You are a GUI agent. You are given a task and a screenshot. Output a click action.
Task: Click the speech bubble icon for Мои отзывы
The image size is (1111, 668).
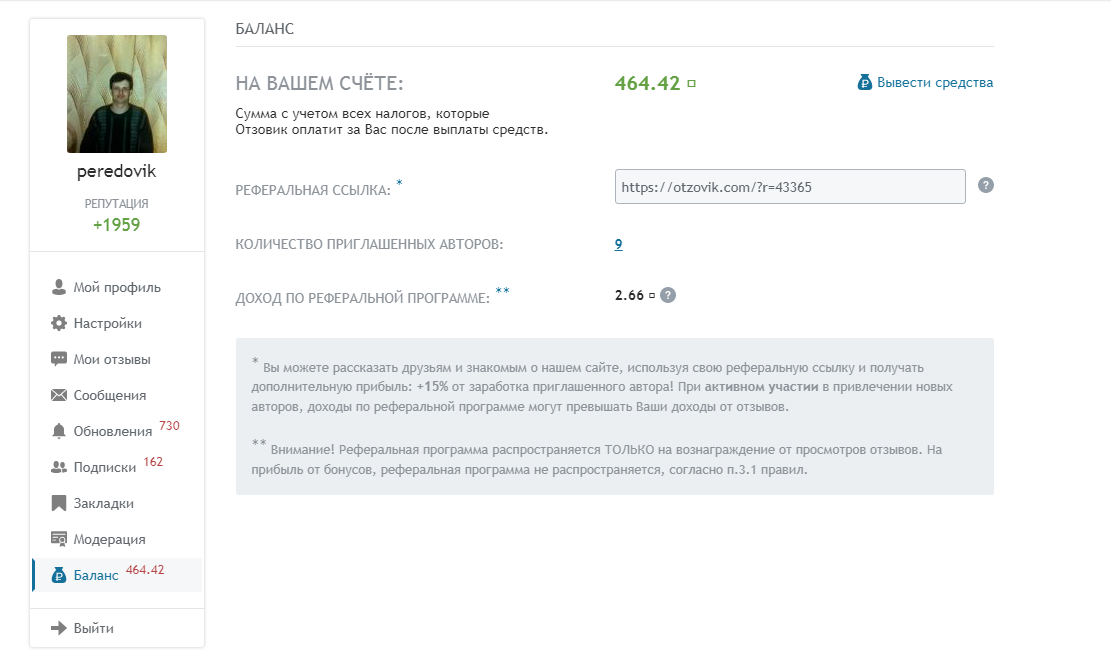coord(58,360)
